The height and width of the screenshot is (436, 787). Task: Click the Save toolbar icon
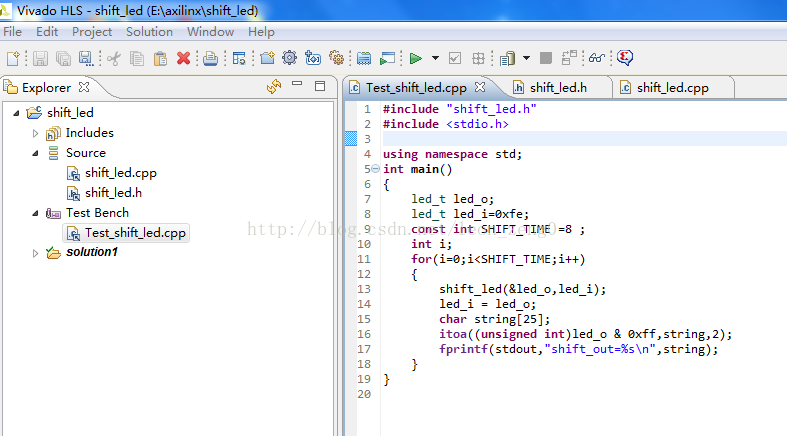pos(40,58)
